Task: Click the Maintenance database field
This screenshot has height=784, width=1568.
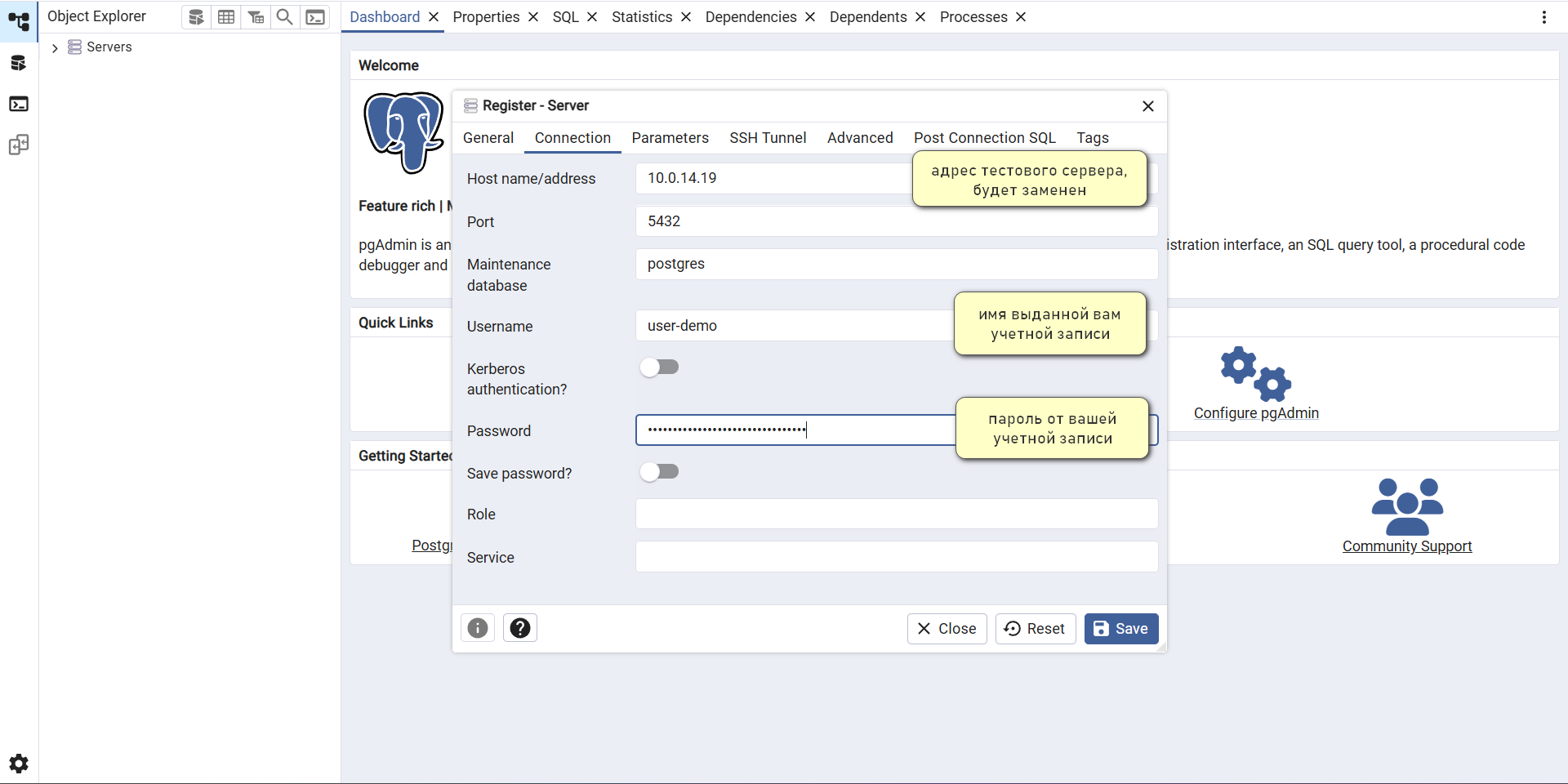Action: tap(897, 264)
